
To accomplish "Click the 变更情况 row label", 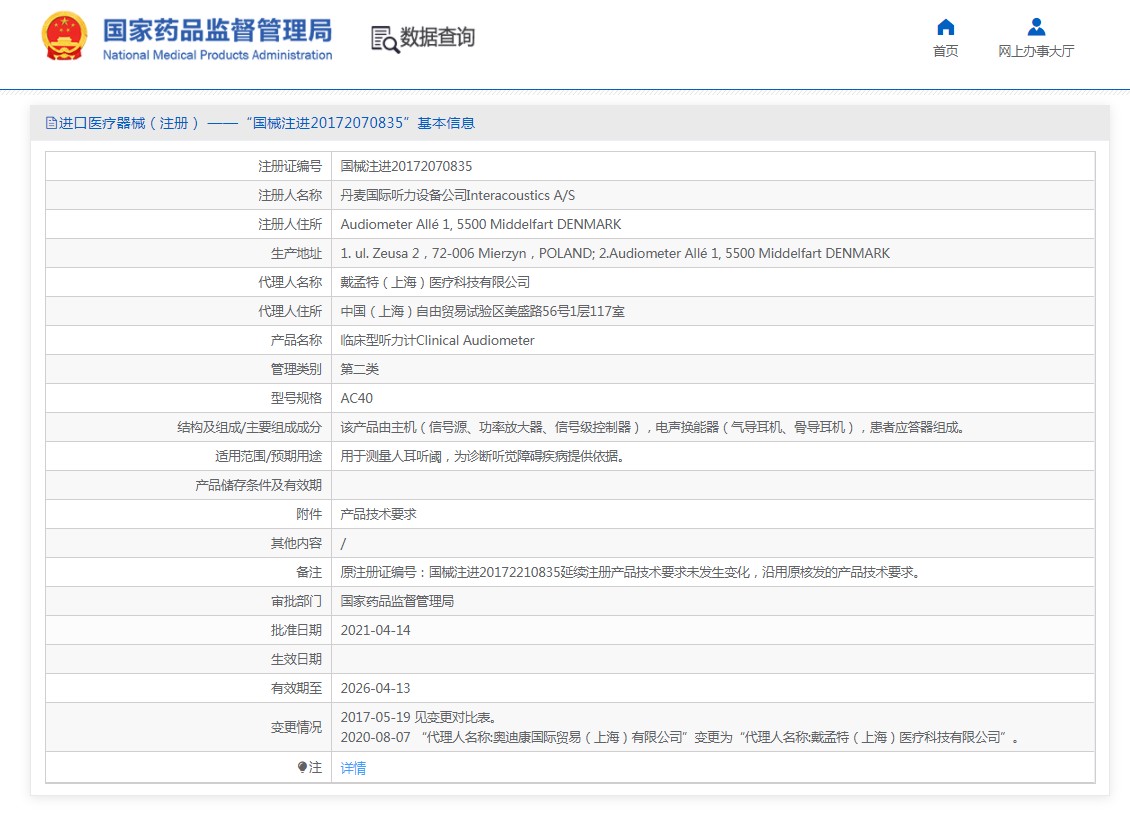I will pyautogui.click(x=296, y=727).
